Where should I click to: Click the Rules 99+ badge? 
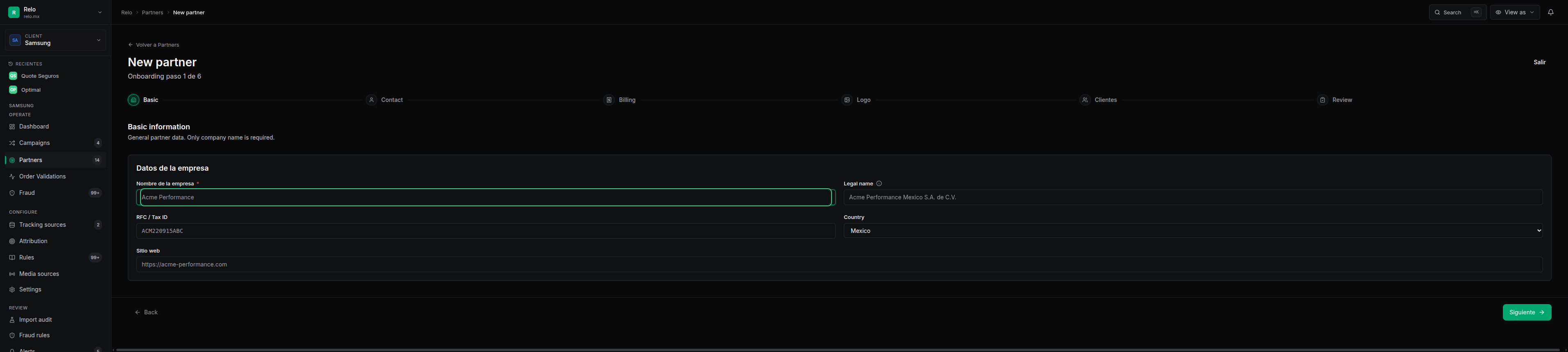pyautogui.click(x=95, y=258)
